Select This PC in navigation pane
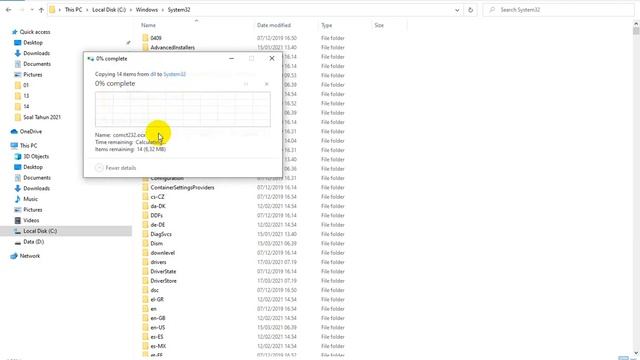Screen dimensions: 640x360 [28, 146]
